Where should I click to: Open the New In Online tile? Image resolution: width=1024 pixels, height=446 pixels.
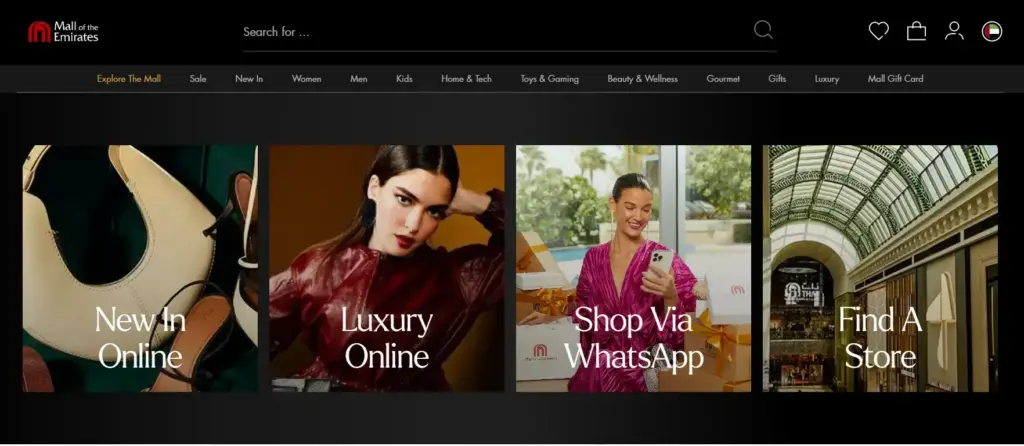coord(140,268)
